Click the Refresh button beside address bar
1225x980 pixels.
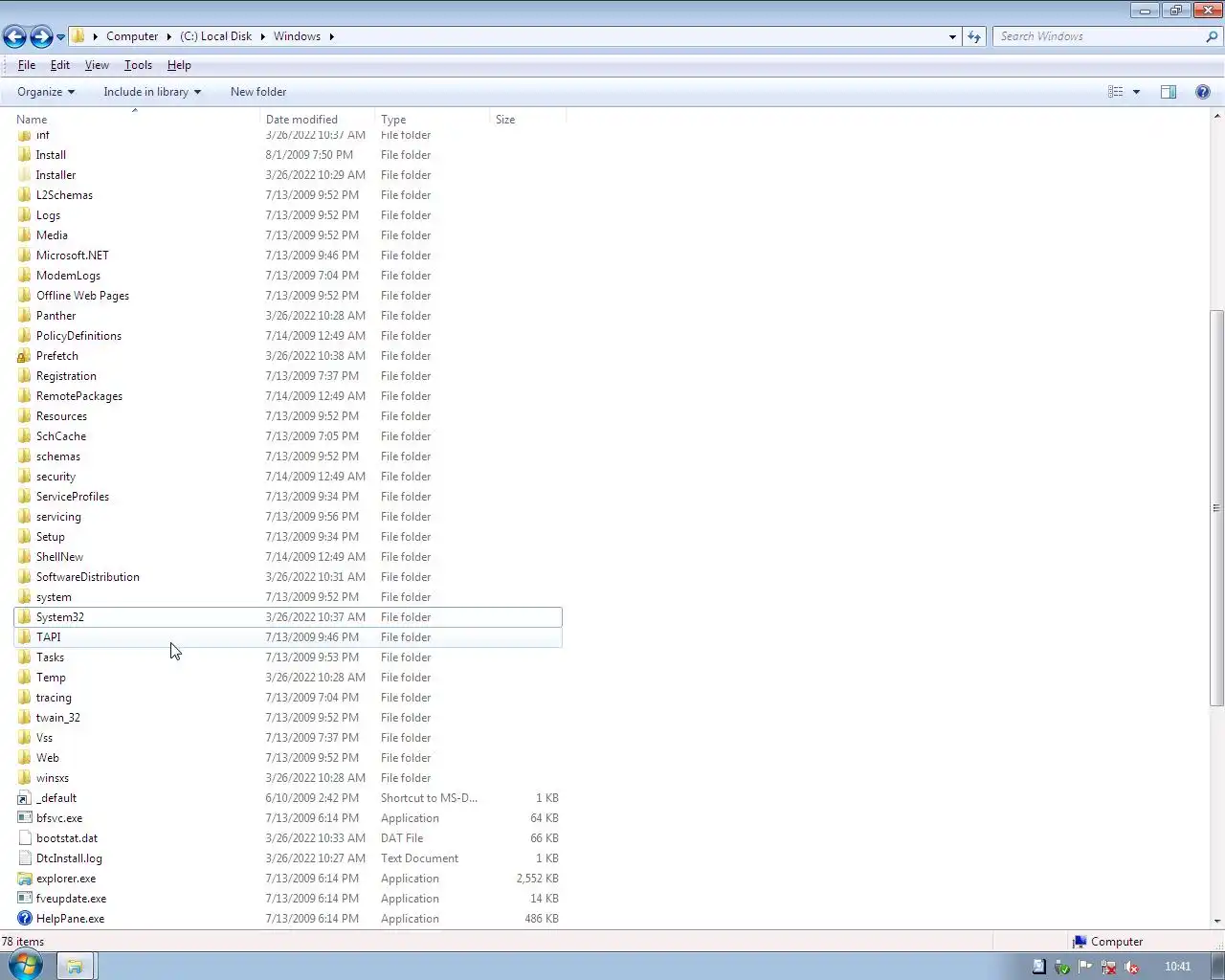tap(974, 36)
